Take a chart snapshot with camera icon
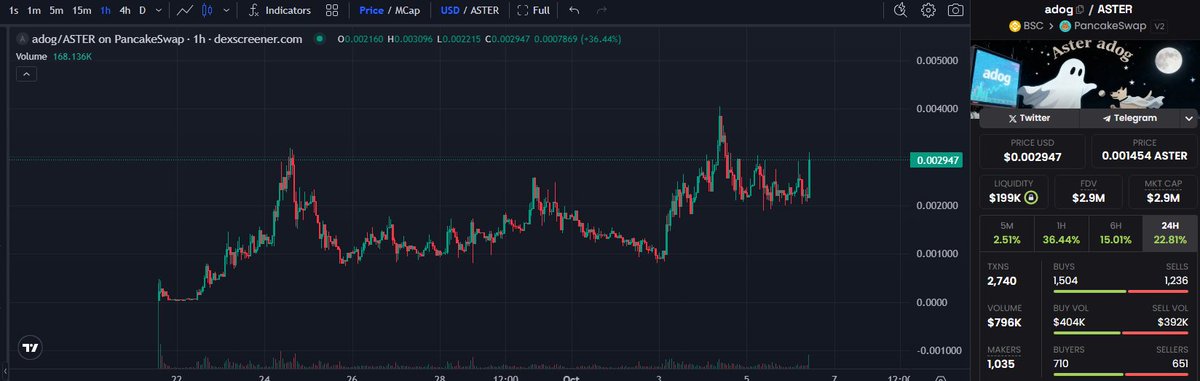 click(956, 11)
